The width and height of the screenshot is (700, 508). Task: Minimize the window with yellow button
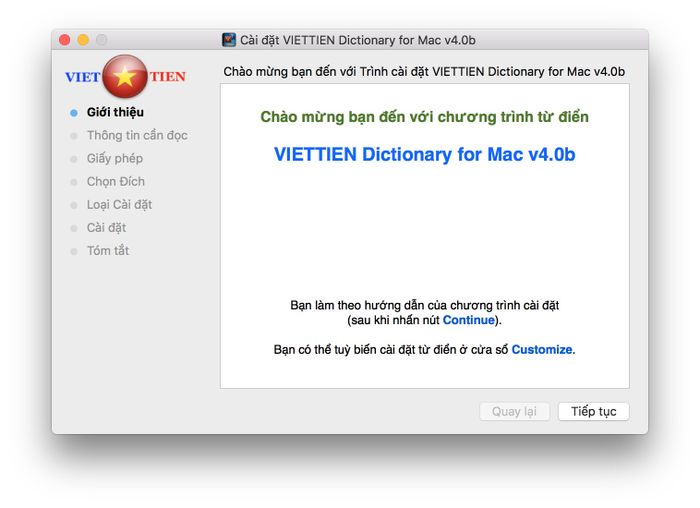pyautogui.click(x=83, y=40)
